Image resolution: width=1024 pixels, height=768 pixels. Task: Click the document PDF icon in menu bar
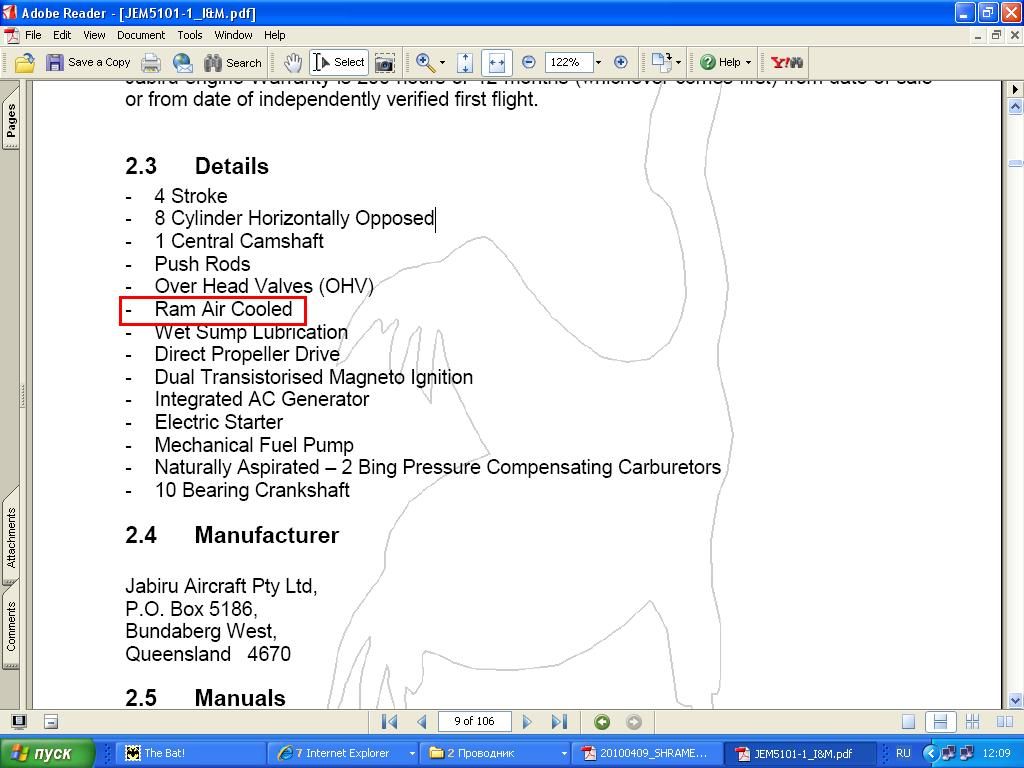point(11,35)
